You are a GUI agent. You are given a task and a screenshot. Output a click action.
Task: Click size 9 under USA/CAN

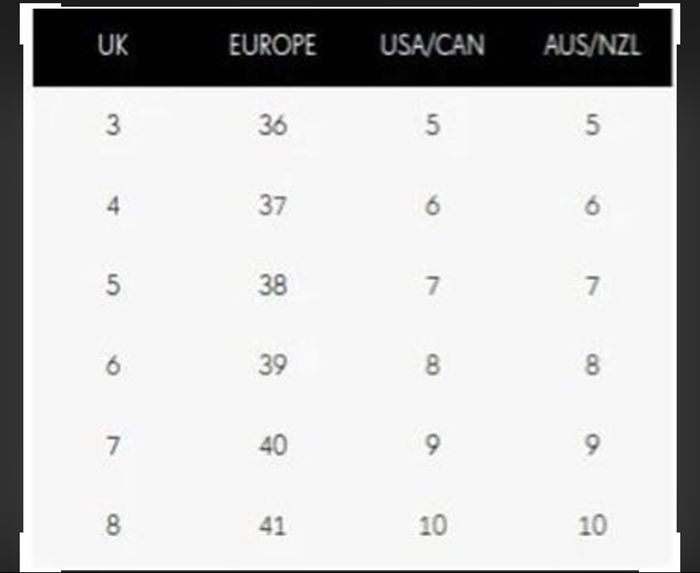pos(432,445)
